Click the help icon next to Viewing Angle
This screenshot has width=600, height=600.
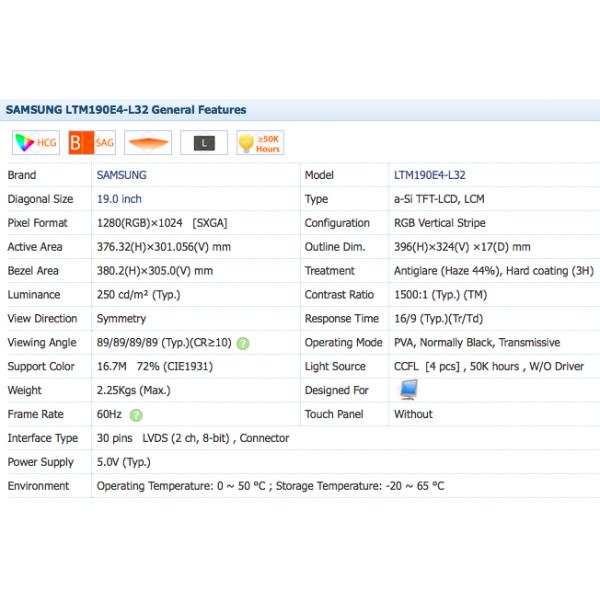243,343
